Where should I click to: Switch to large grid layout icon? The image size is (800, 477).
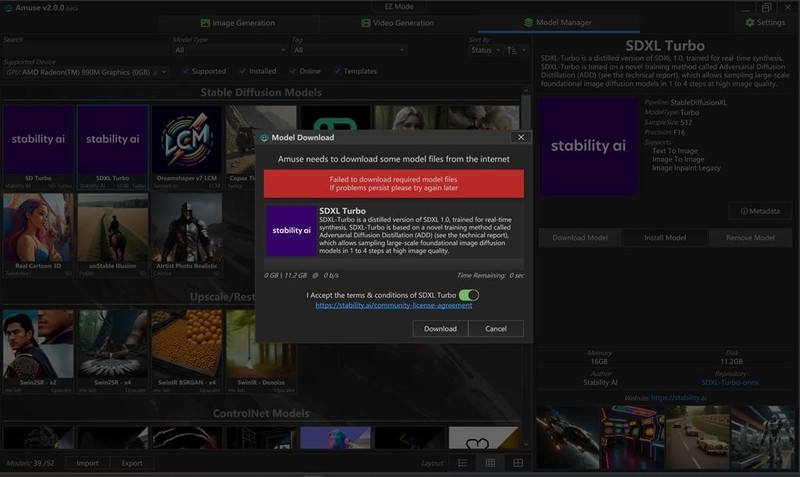[x=518, y=463]
